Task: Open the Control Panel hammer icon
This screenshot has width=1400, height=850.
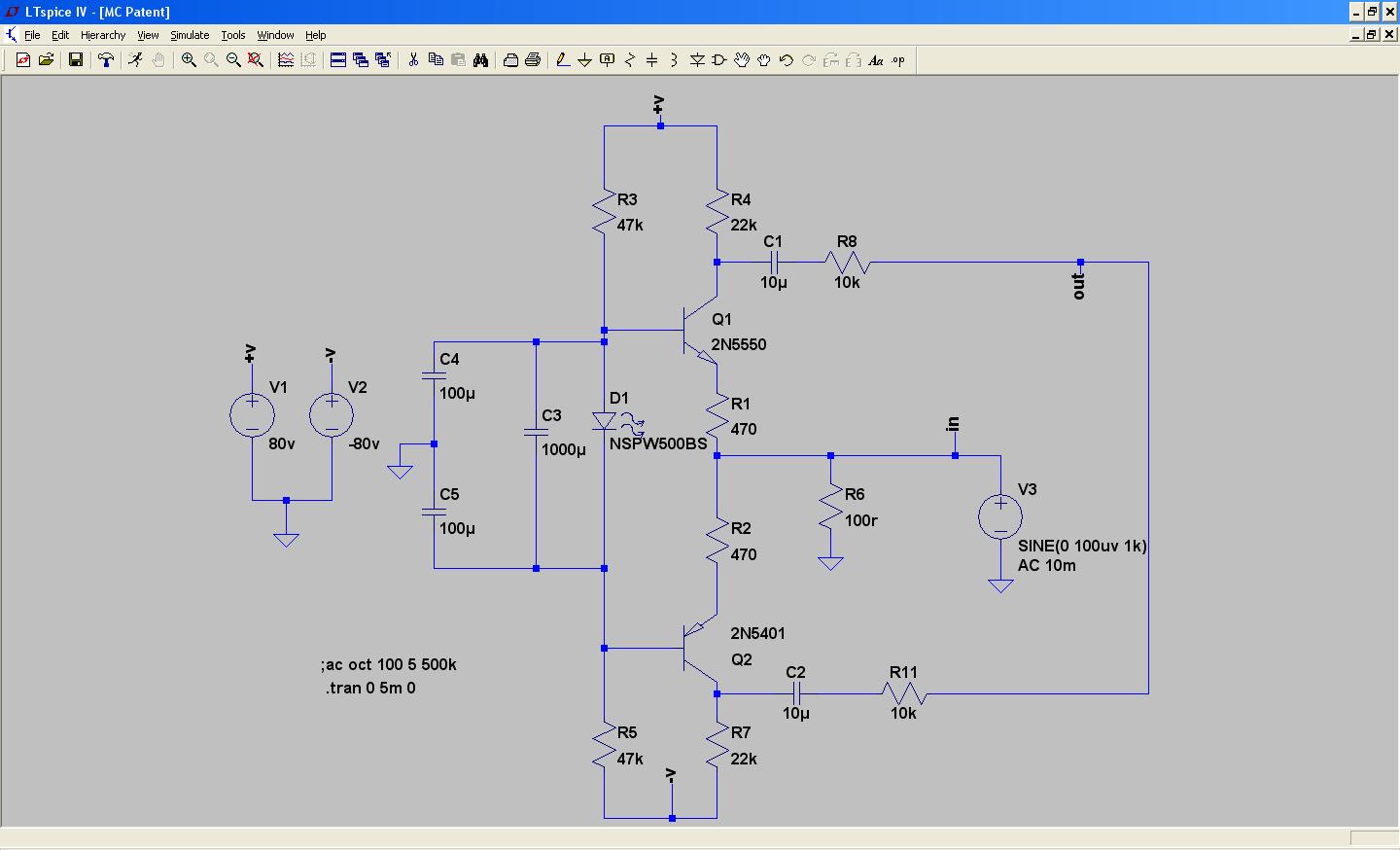Action: 106,60
